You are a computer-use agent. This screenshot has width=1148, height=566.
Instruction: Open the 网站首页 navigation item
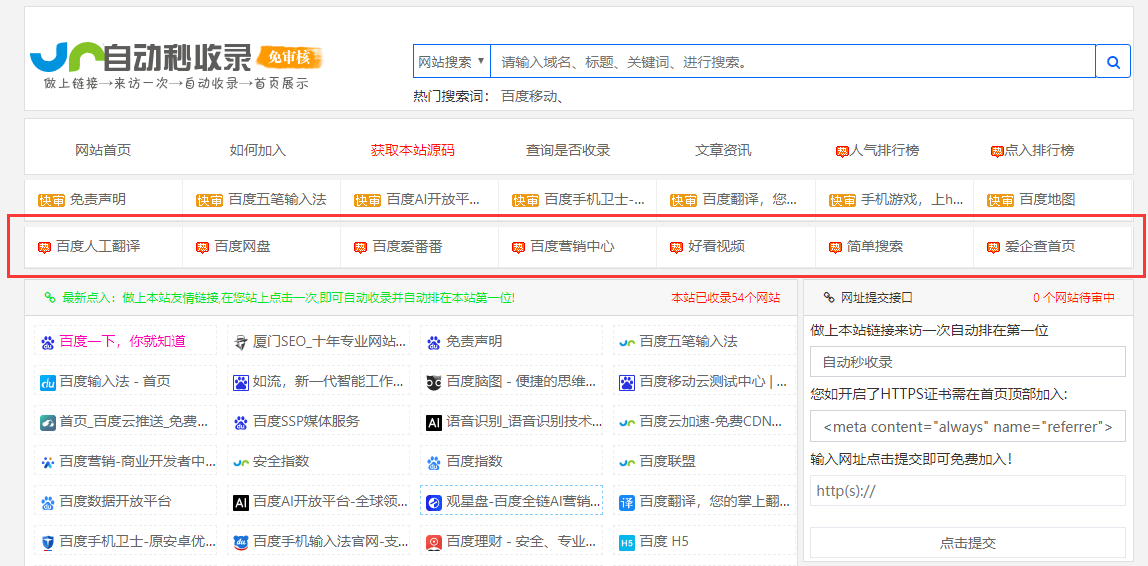(103, 150)
